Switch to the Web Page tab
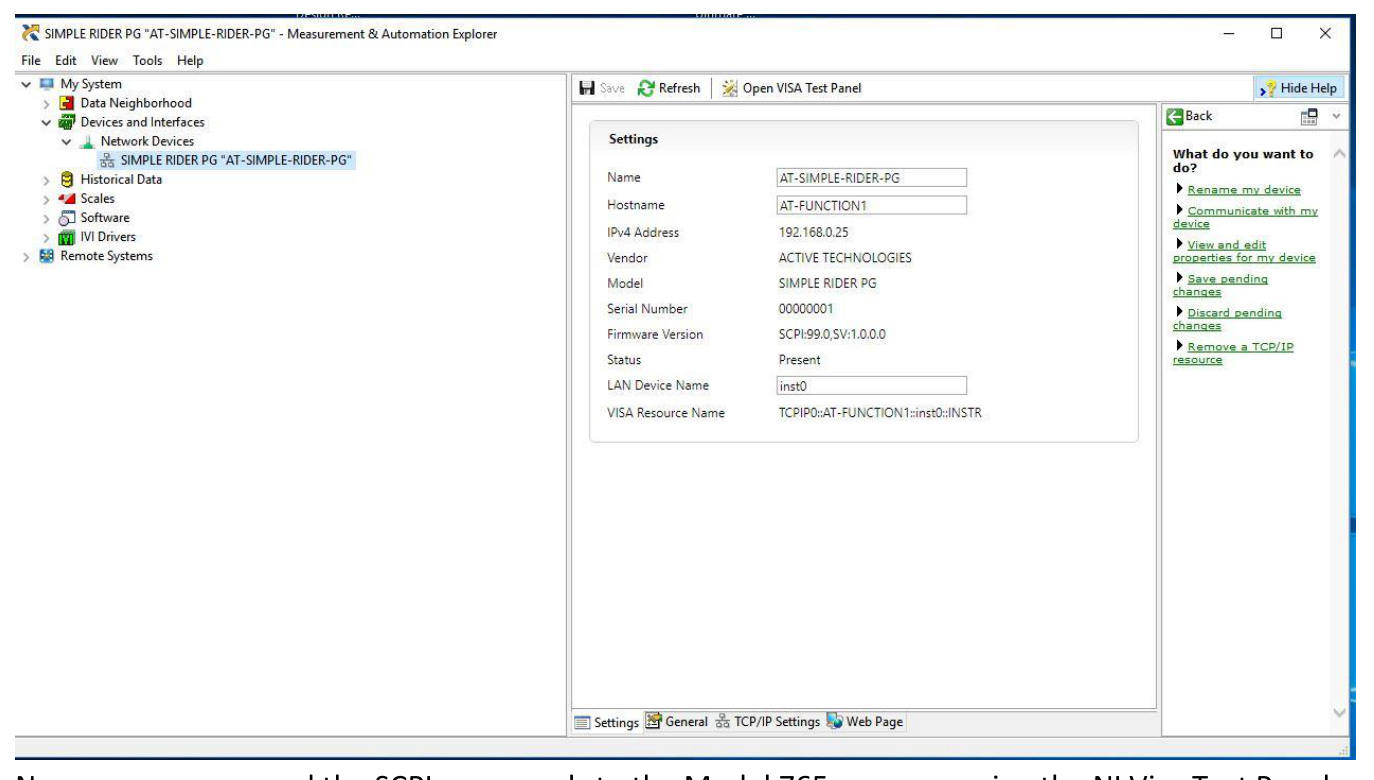Viewport: 1374px width, 780px height. click(x=864, y=721)
